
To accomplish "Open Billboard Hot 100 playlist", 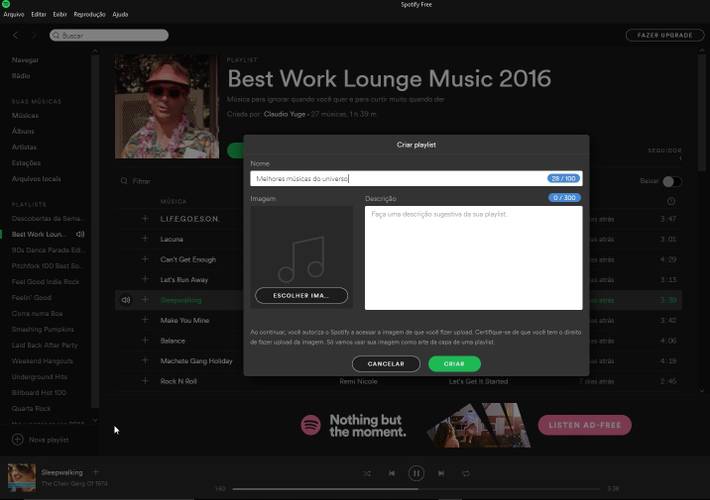I will 39,393.
